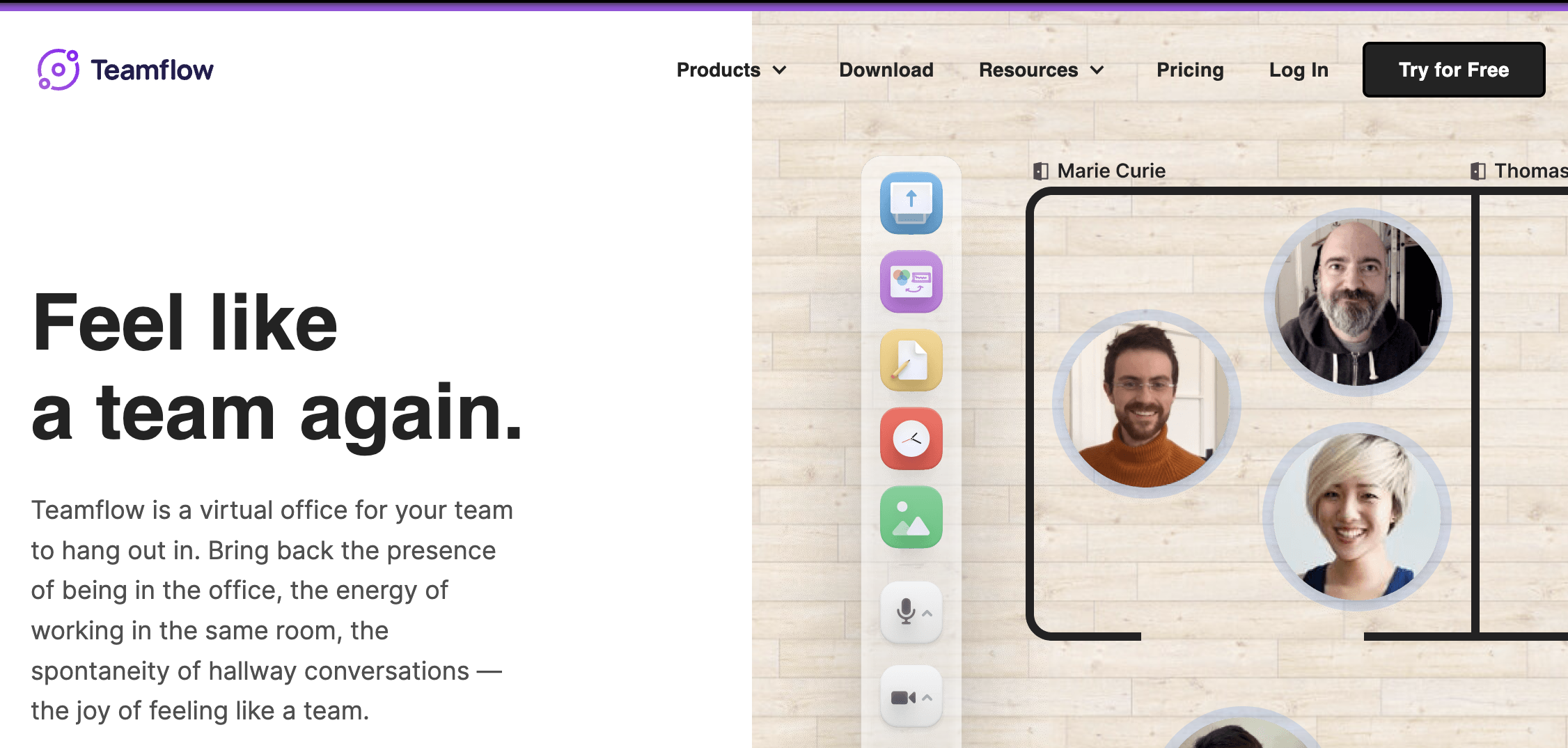The width and height of the screenshot is (1568, 748).
Task: Select the green image gallery icon
Action: (911, 517)
